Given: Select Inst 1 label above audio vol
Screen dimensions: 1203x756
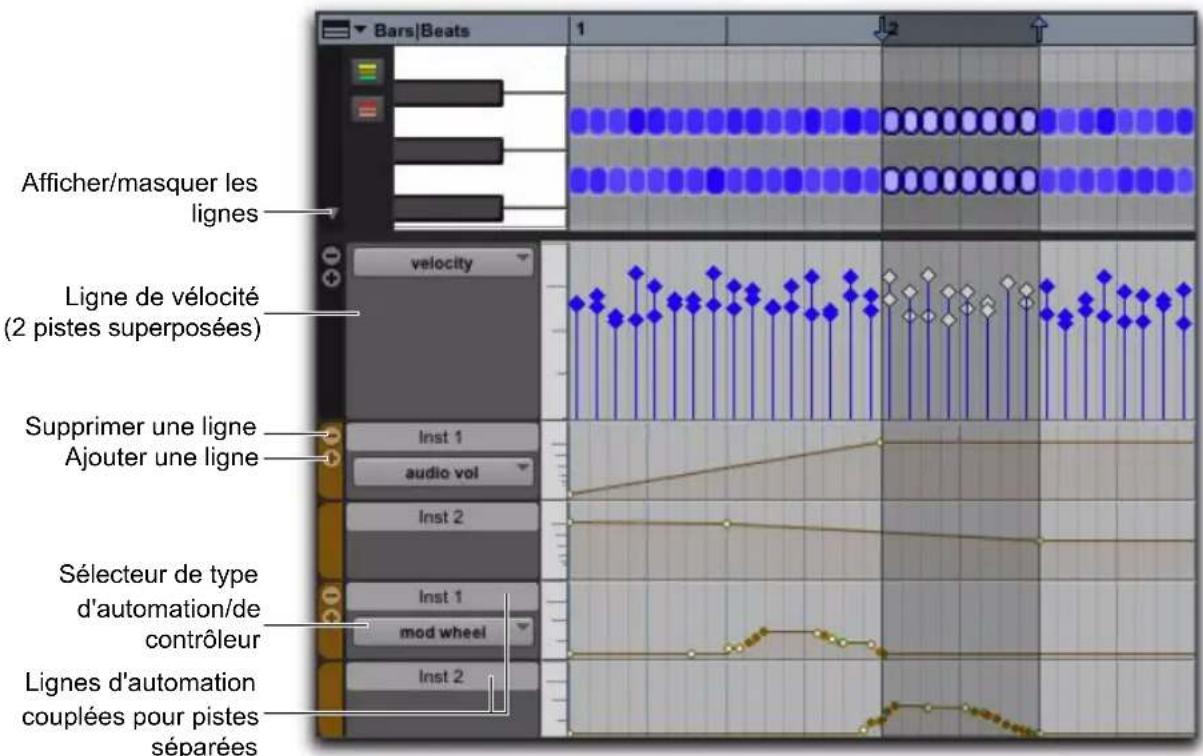Looking at the screenshot, I should (x=443, y=437).
